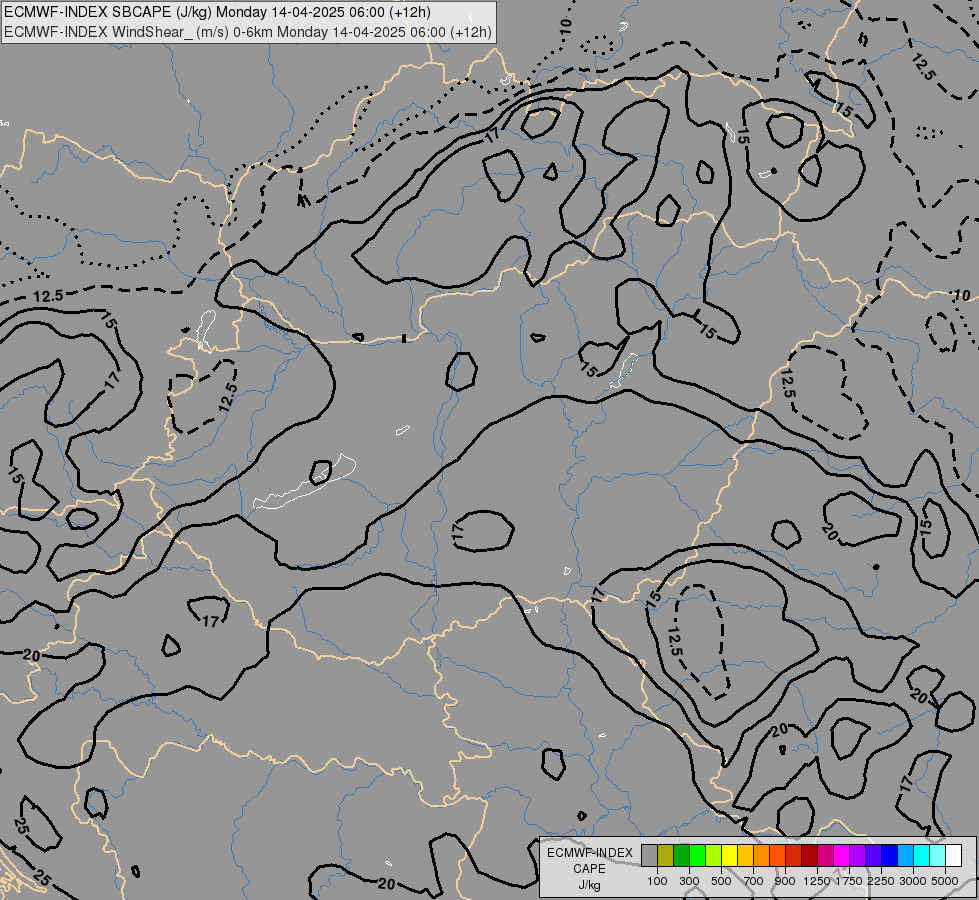Screen dimensions: 979x900
Task: Pick the yellow-green swatch in the legend
Action: coord(714,856)
